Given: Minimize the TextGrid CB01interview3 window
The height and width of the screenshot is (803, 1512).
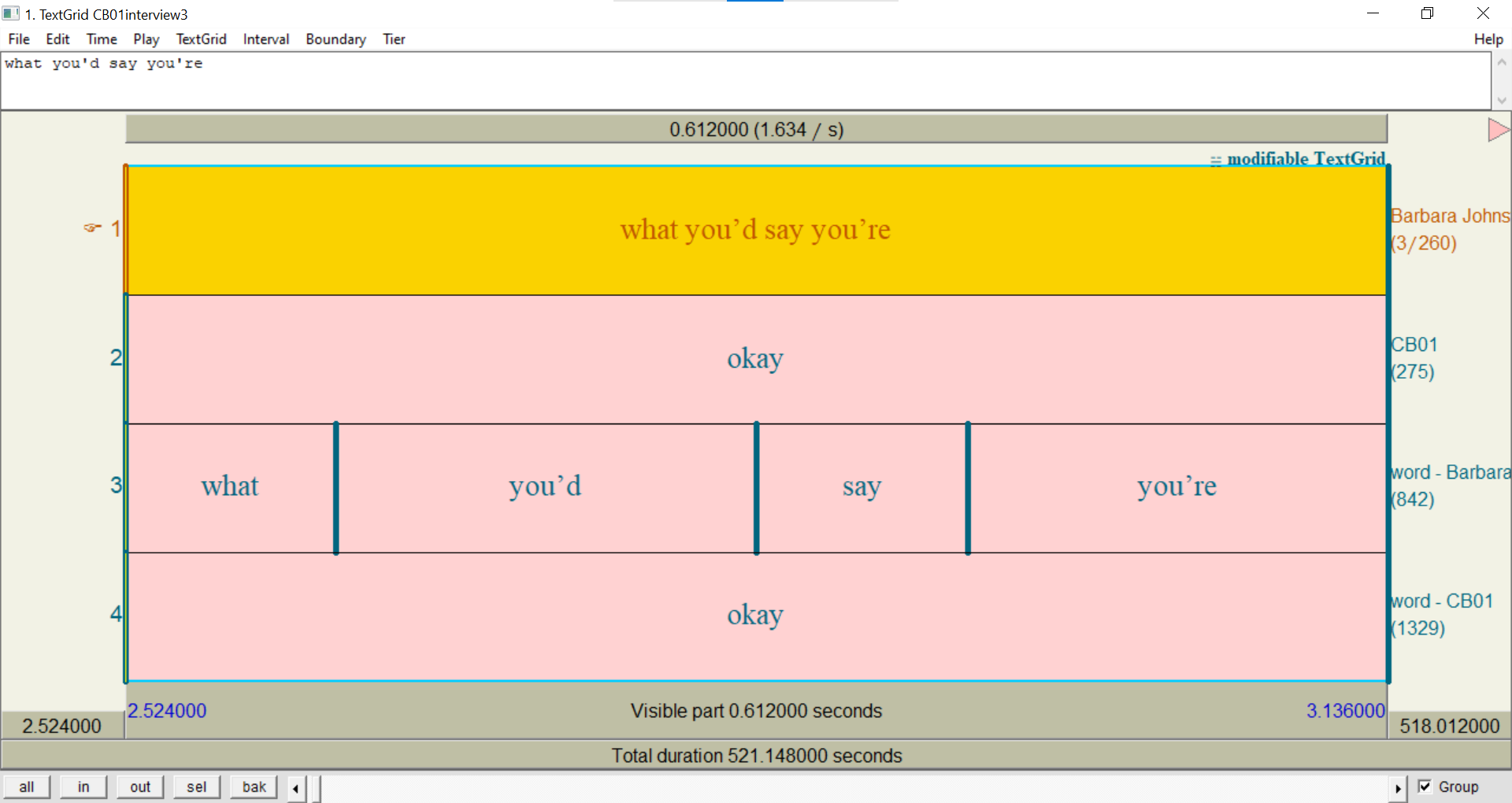Looking at the screenshot, I should [1373, 13].
